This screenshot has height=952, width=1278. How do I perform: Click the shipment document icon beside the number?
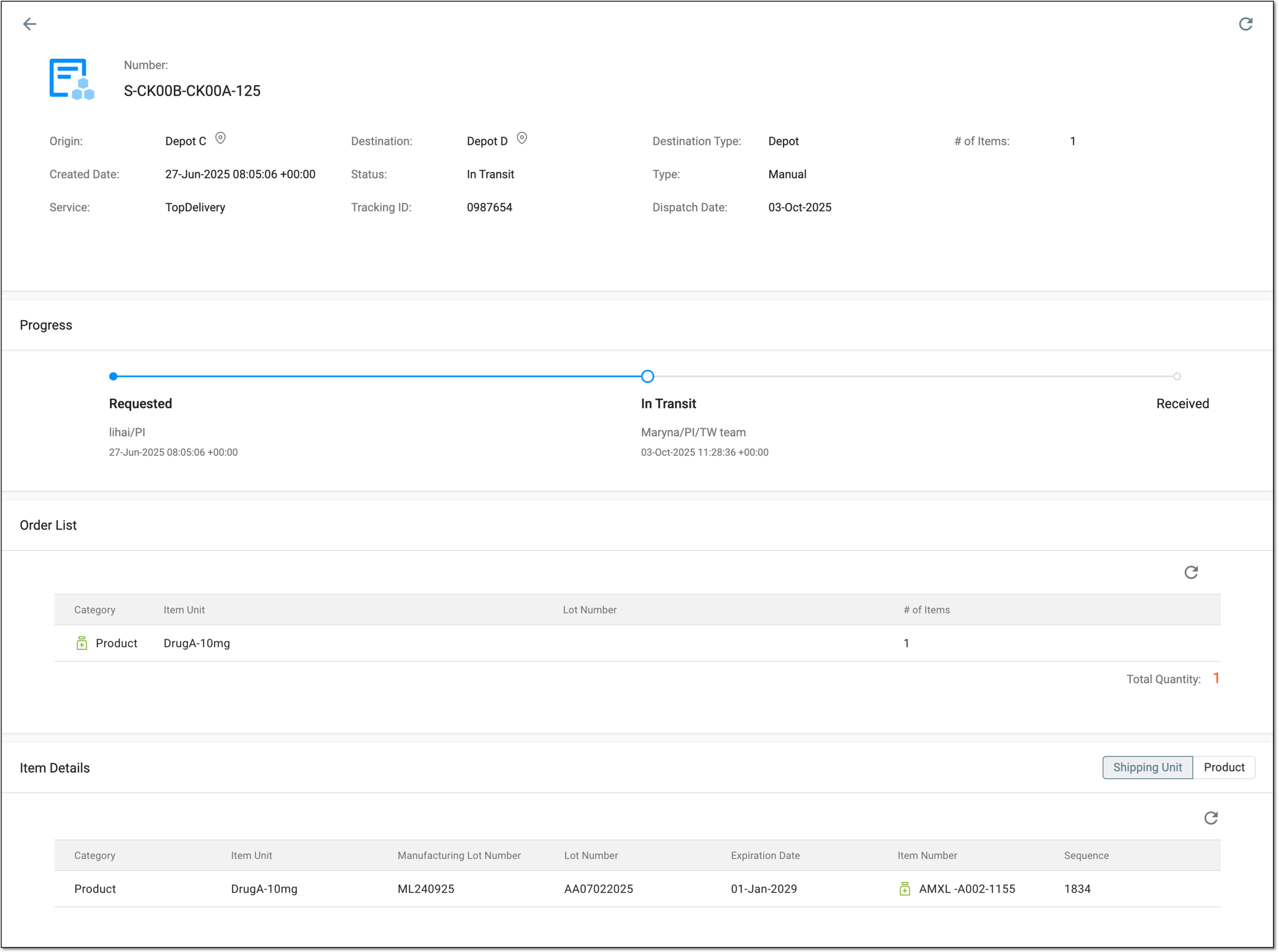point(72,79)
